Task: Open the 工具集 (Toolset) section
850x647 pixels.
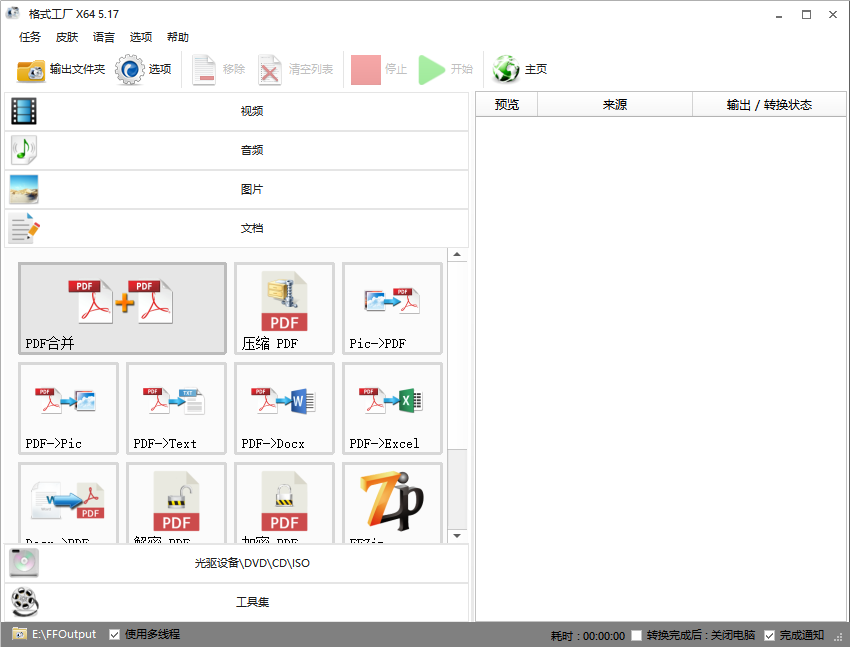Action: coord(250,602)
